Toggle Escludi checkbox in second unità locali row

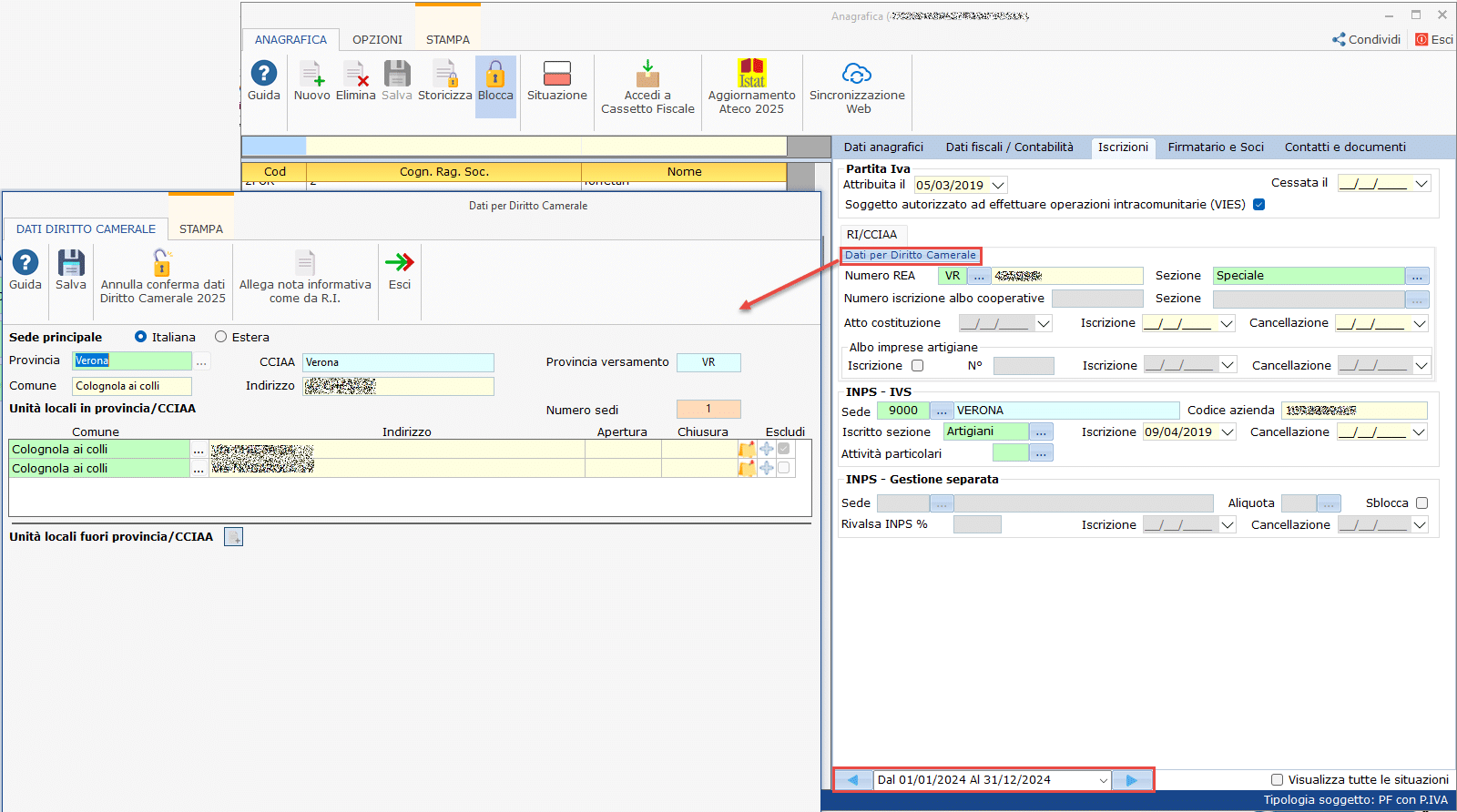pos(783,468)
